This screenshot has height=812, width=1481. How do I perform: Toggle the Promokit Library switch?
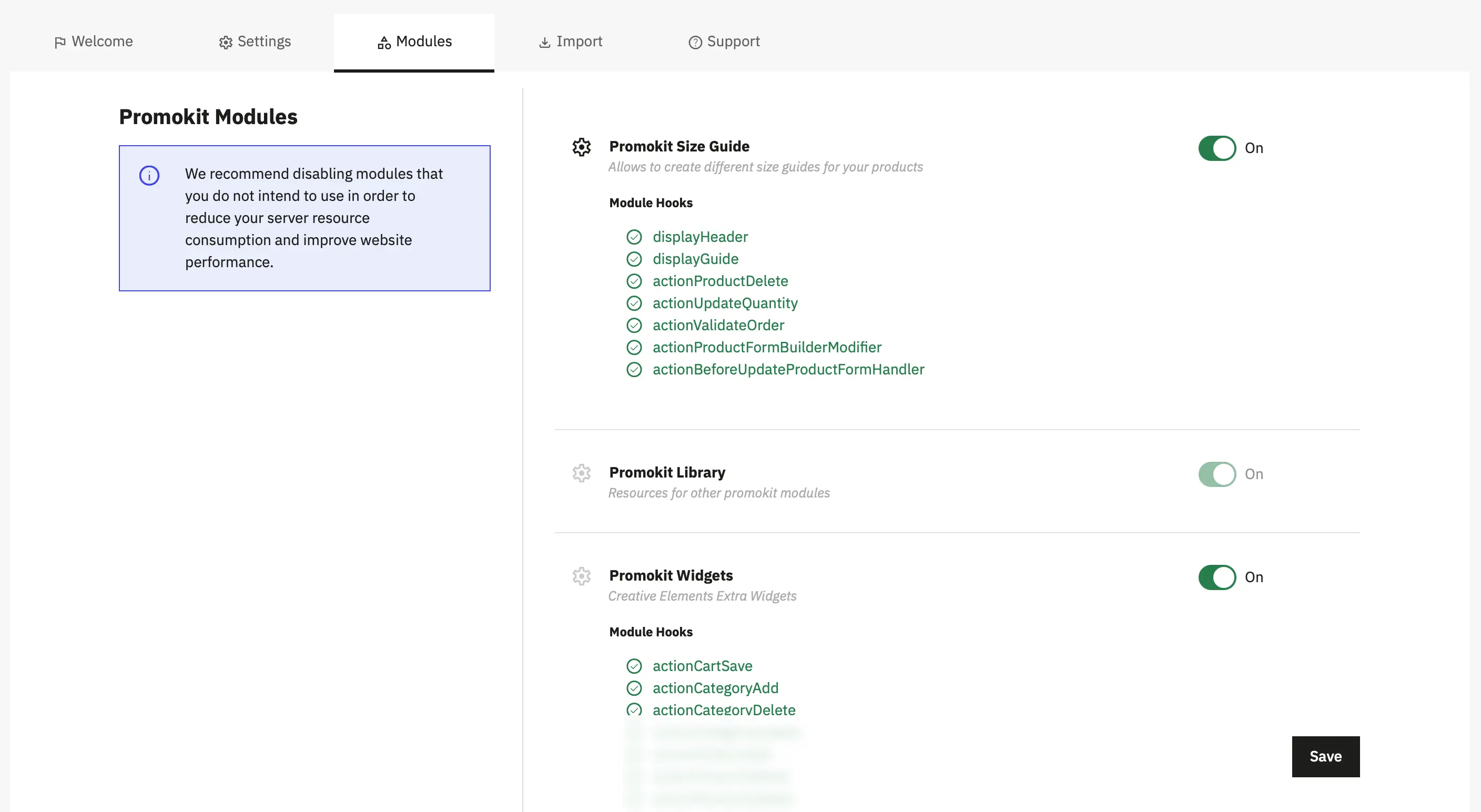click(x=1217, y=474)
